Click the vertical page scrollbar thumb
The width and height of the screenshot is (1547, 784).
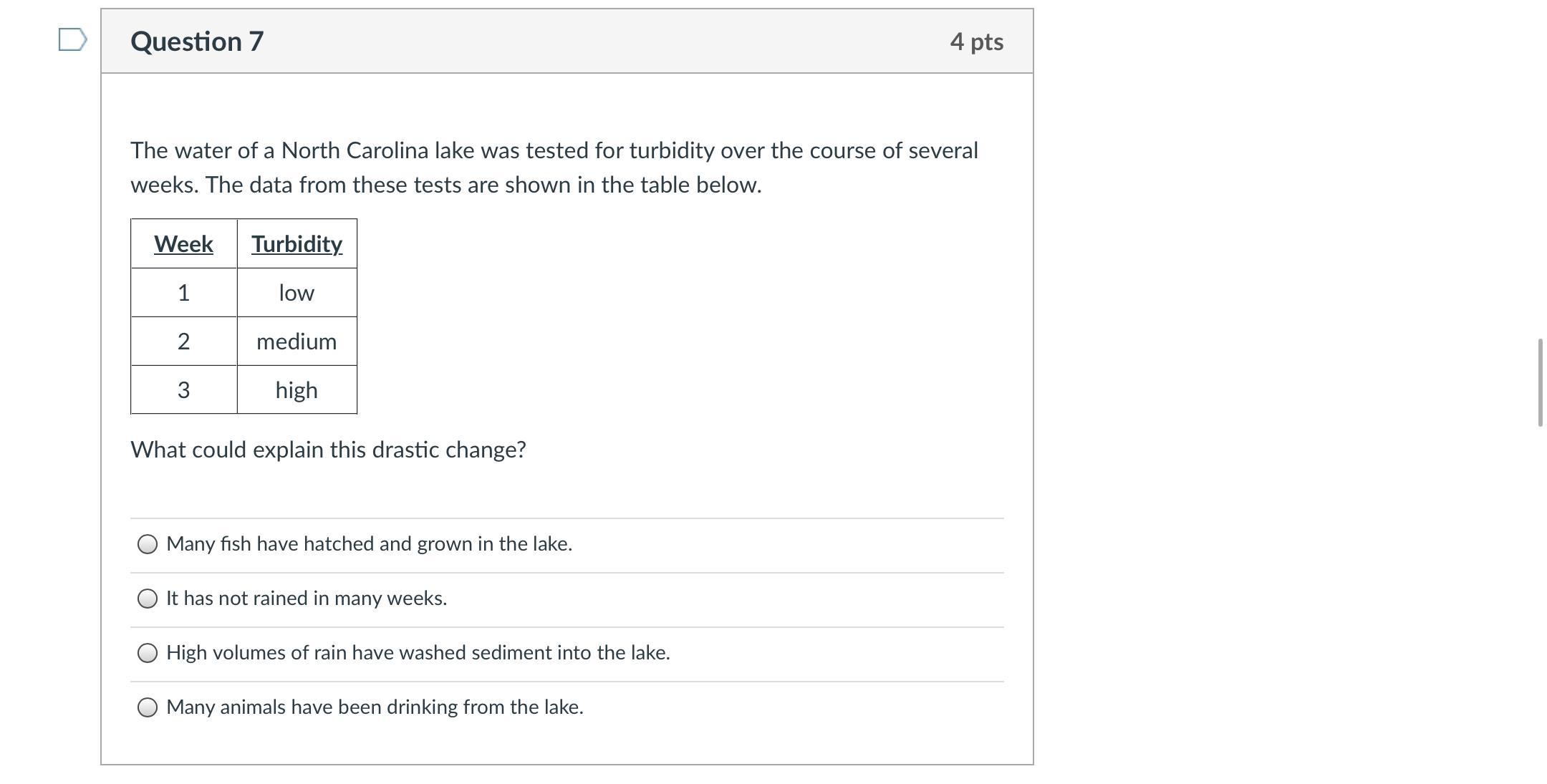coord(1540,382)
